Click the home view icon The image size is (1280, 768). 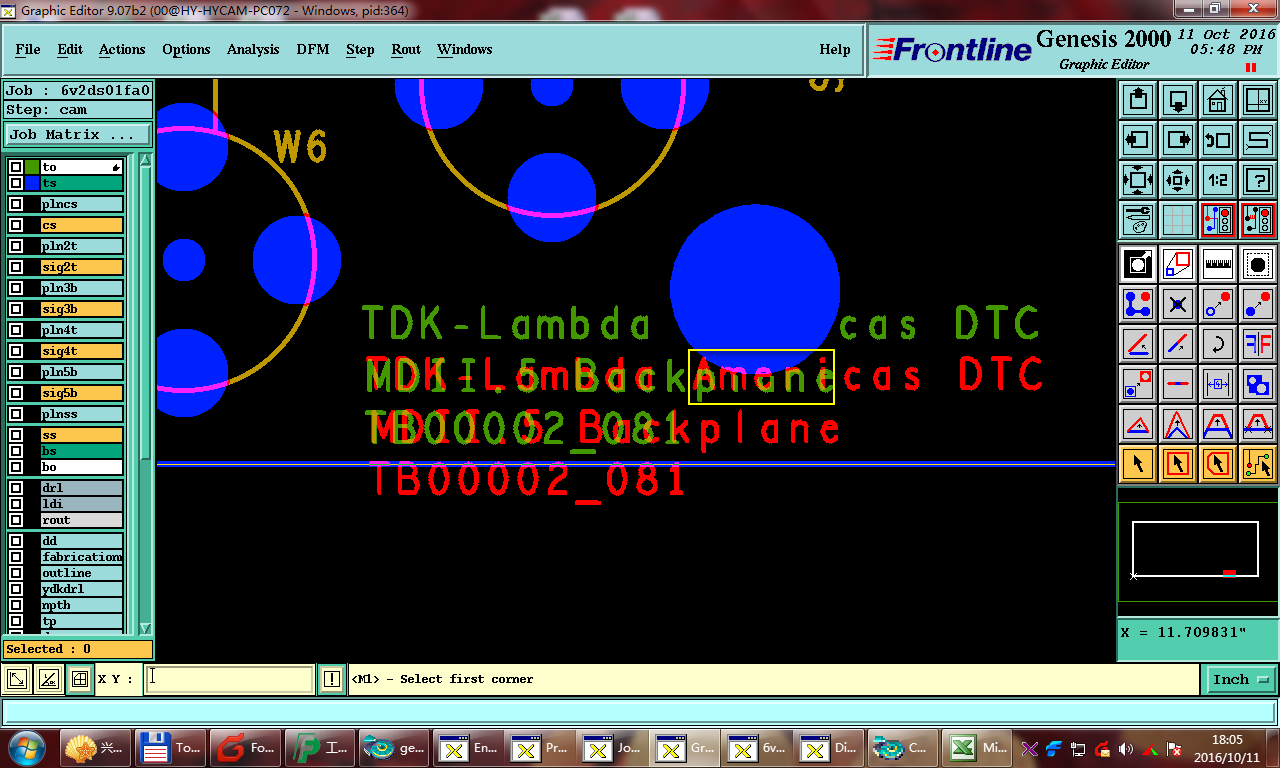[x=1218, y=100]
